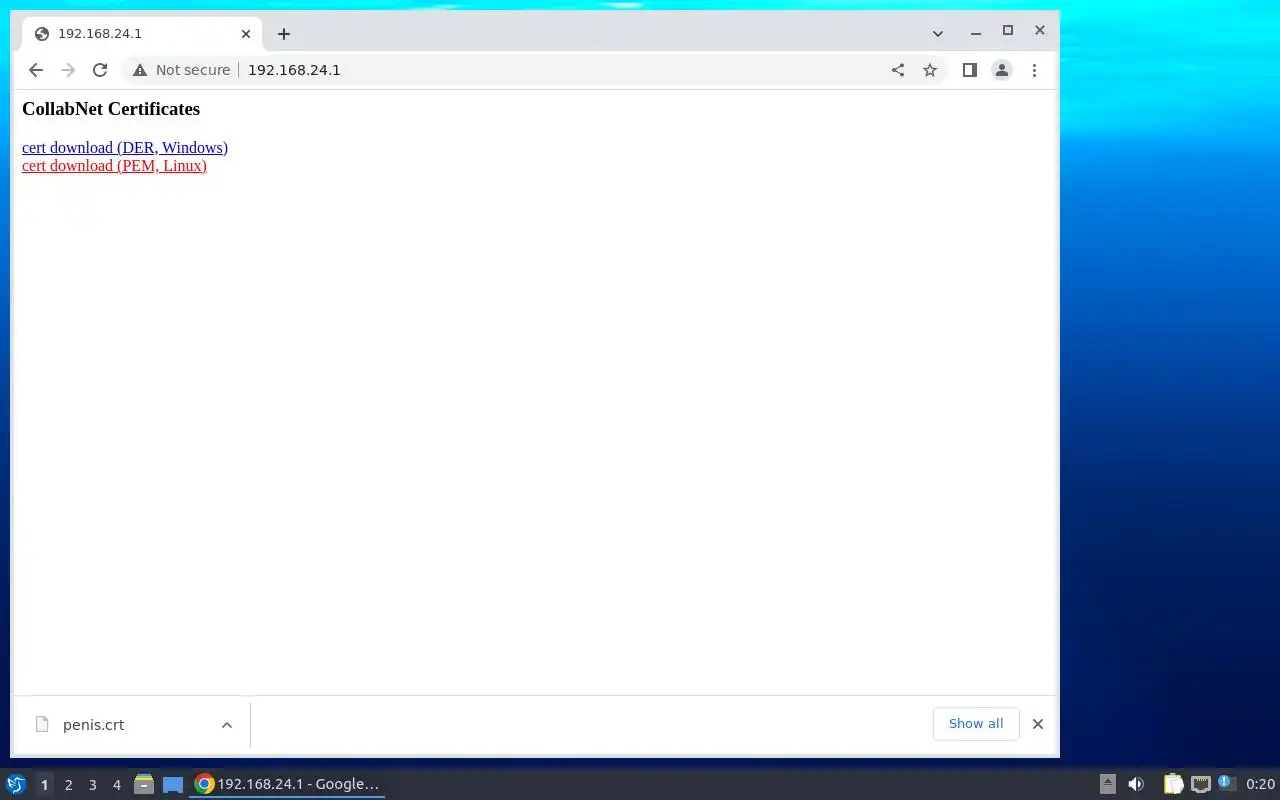Open the volume control in the tray
The width and height of the screenshot is (1280, 800).
(x=1136, y=784)
